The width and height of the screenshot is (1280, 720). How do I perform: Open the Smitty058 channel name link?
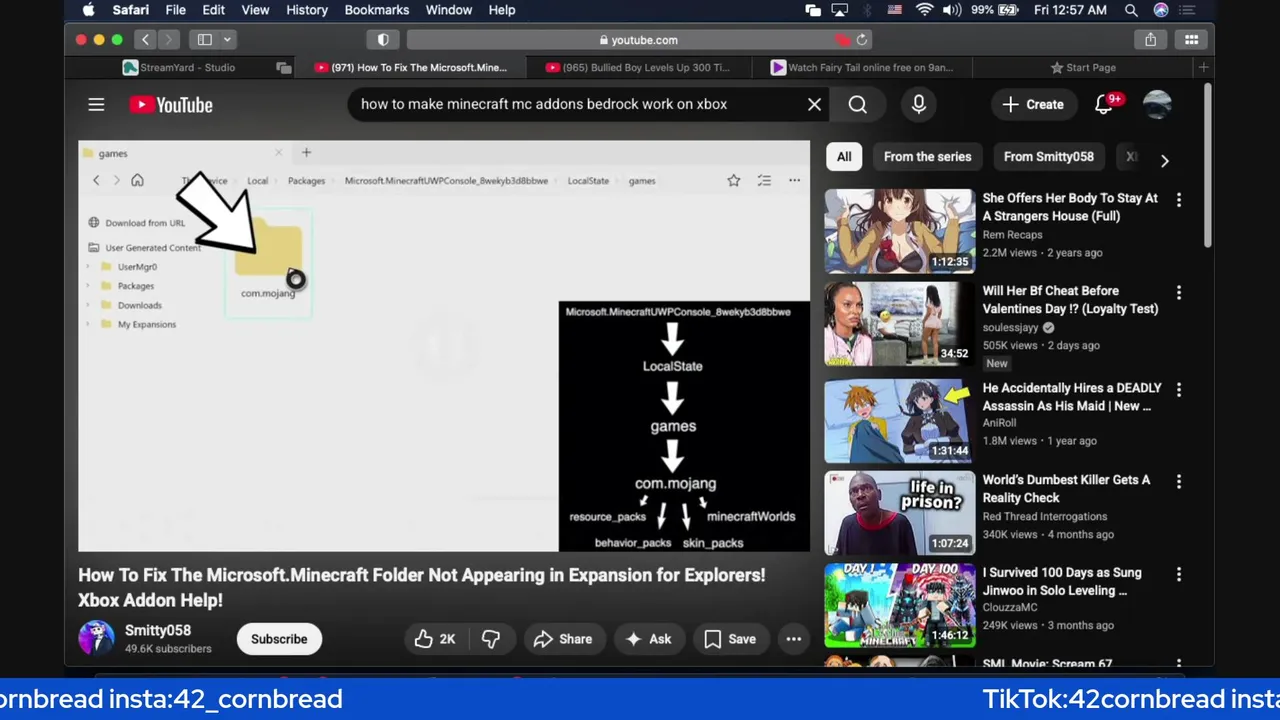coord(158,630)
